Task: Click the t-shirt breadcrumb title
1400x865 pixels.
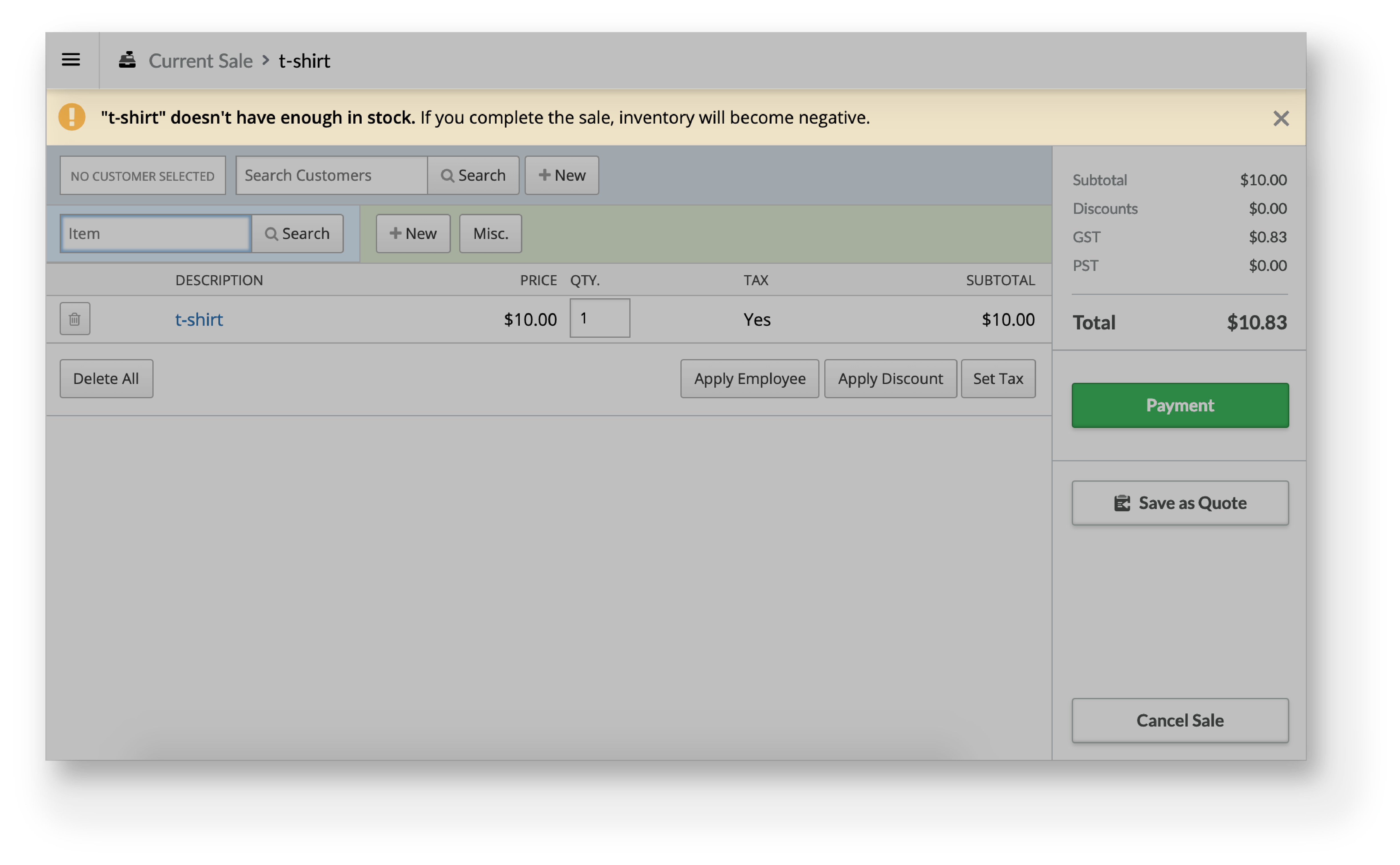Action: [x=304, y=61]
